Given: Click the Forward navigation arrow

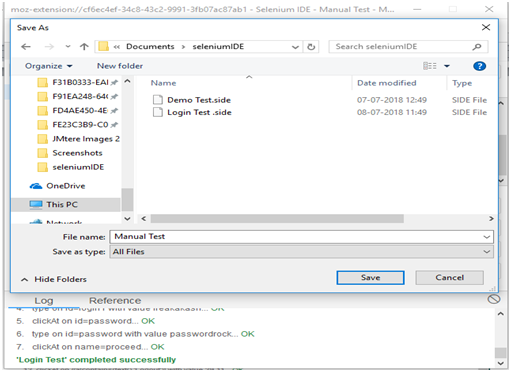Looking at the screenshot, I should point(49,47).
